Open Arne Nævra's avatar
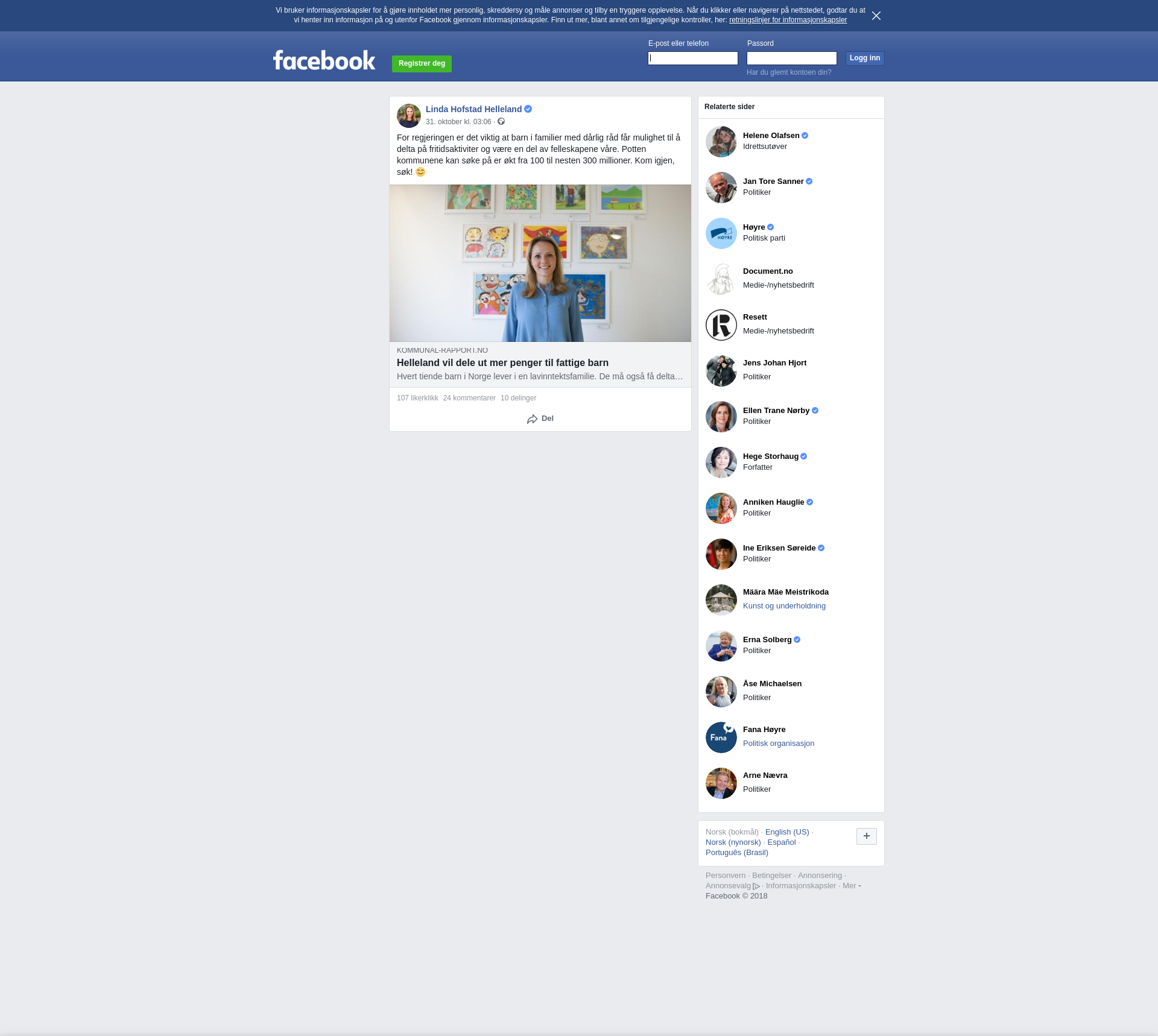 (721, 783)
